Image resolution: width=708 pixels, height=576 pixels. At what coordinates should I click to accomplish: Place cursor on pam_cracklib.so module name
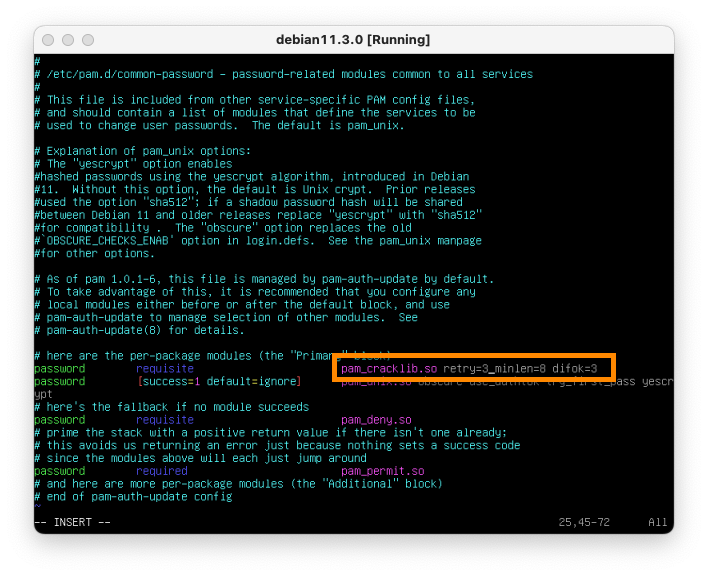click(389, 369)
